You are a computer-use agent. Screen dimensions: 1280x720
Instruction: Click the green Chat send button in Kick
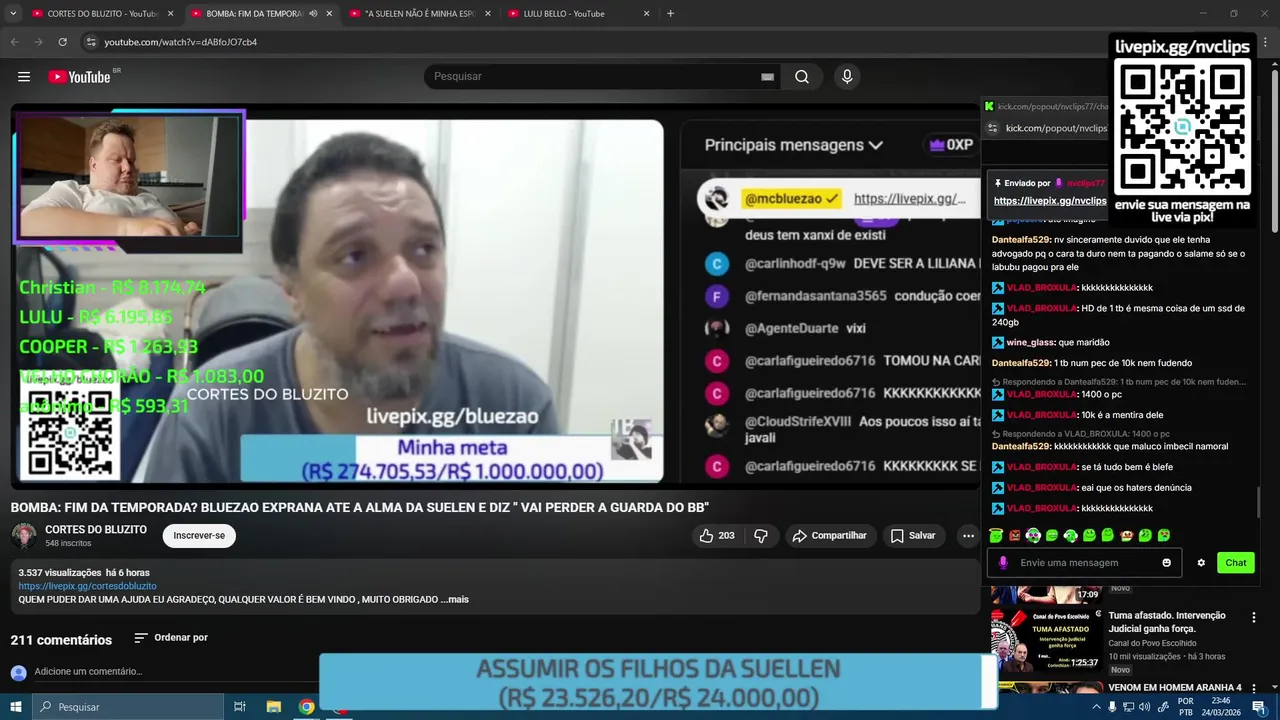[1236, 563]
